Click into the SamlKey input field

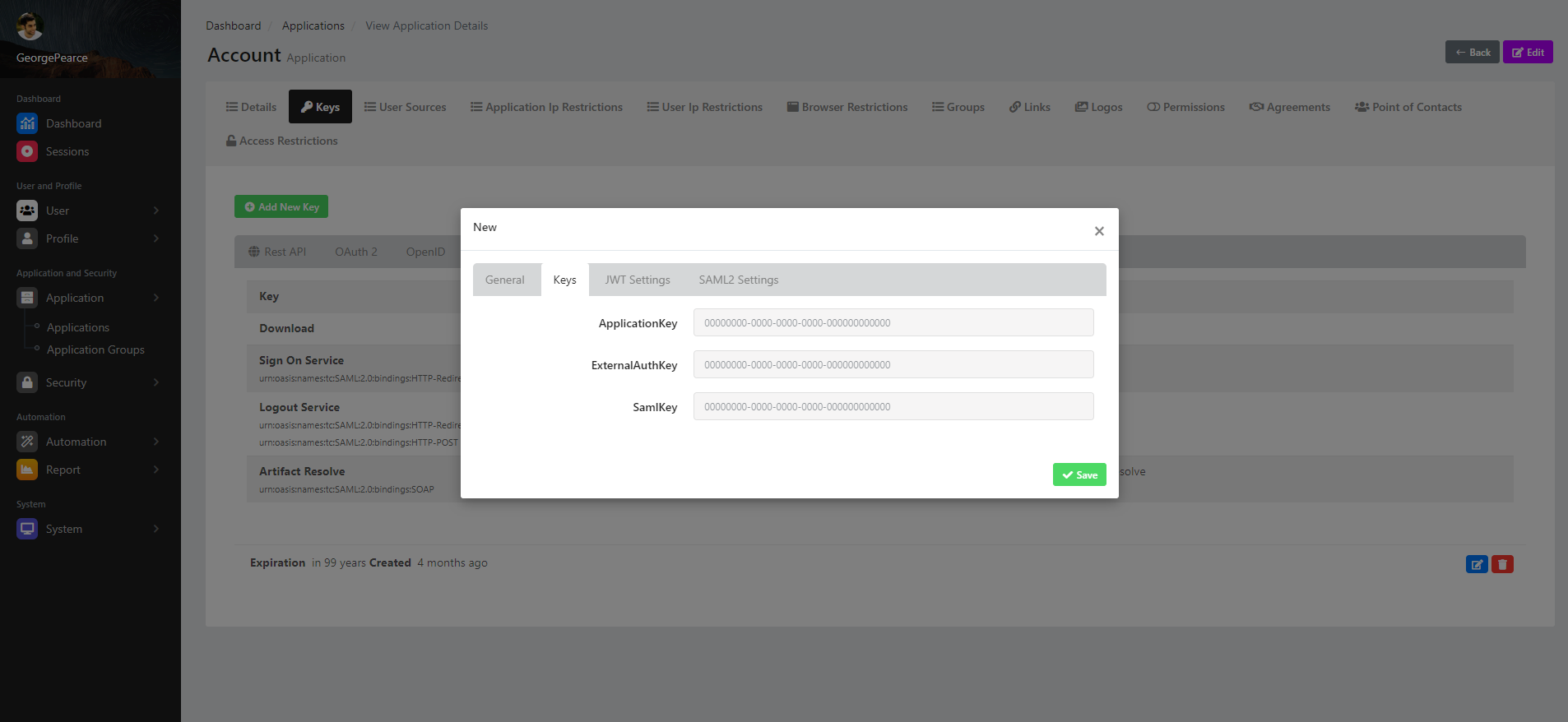(893, 406)
